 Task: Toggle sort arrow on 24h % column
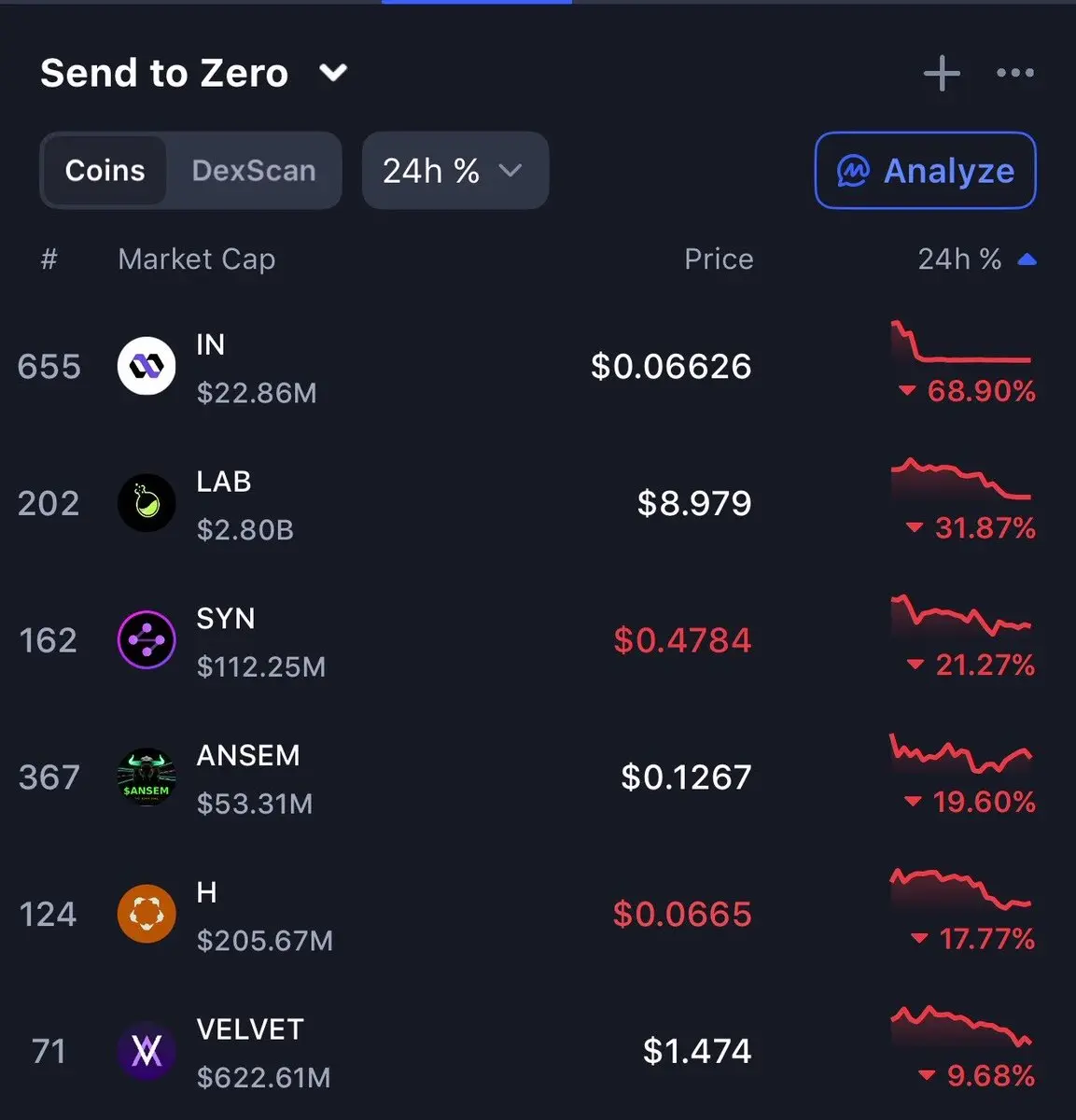tap(1027, 259)
